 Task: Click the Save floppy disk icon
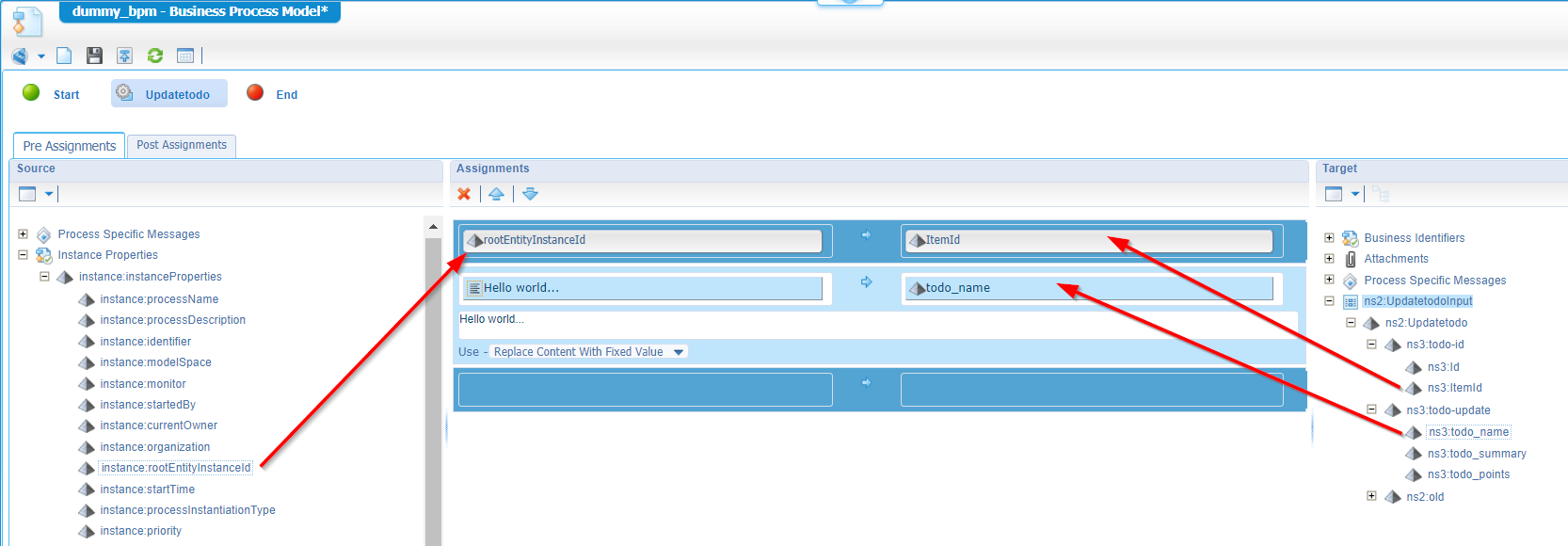point(94,56)
